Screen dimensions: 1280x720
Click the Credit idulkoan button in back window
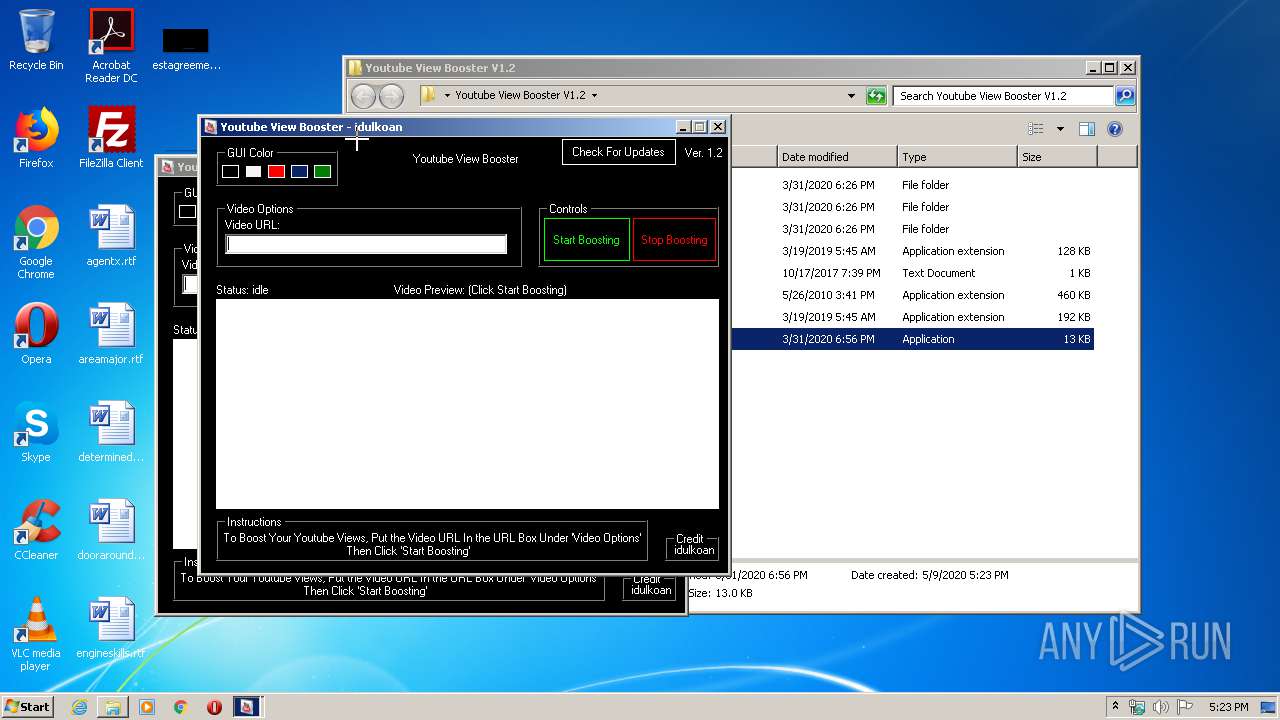[x=651, y=587]
